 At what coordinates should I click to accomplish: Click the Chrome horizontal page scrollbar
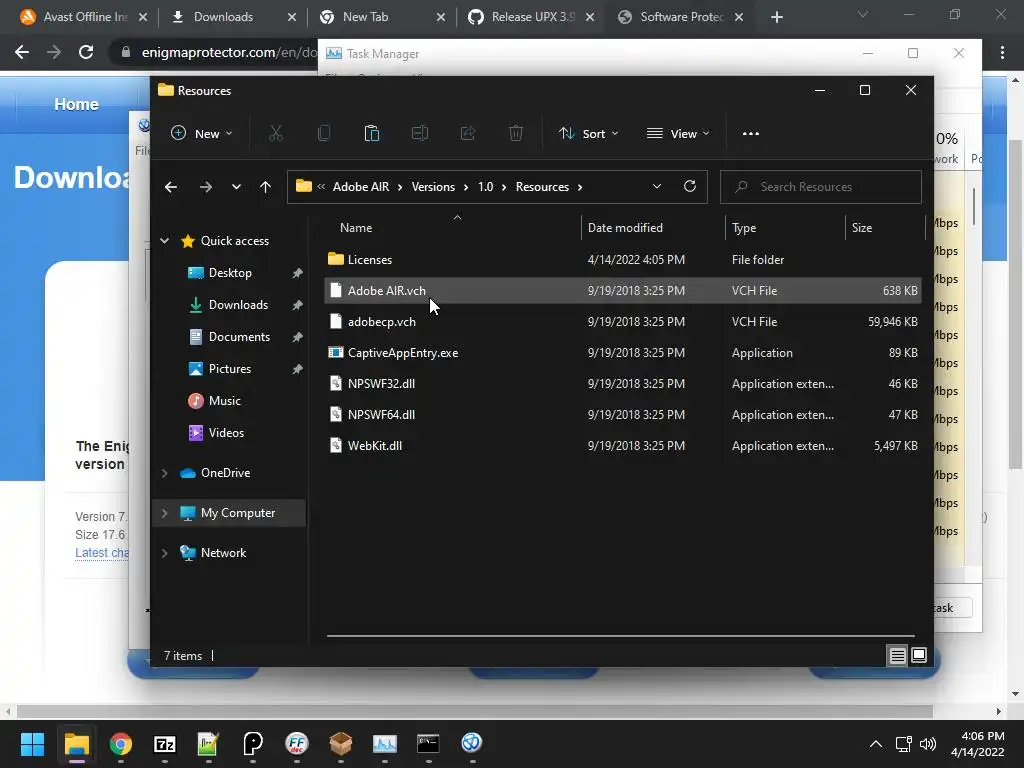(x=475, y=711)
